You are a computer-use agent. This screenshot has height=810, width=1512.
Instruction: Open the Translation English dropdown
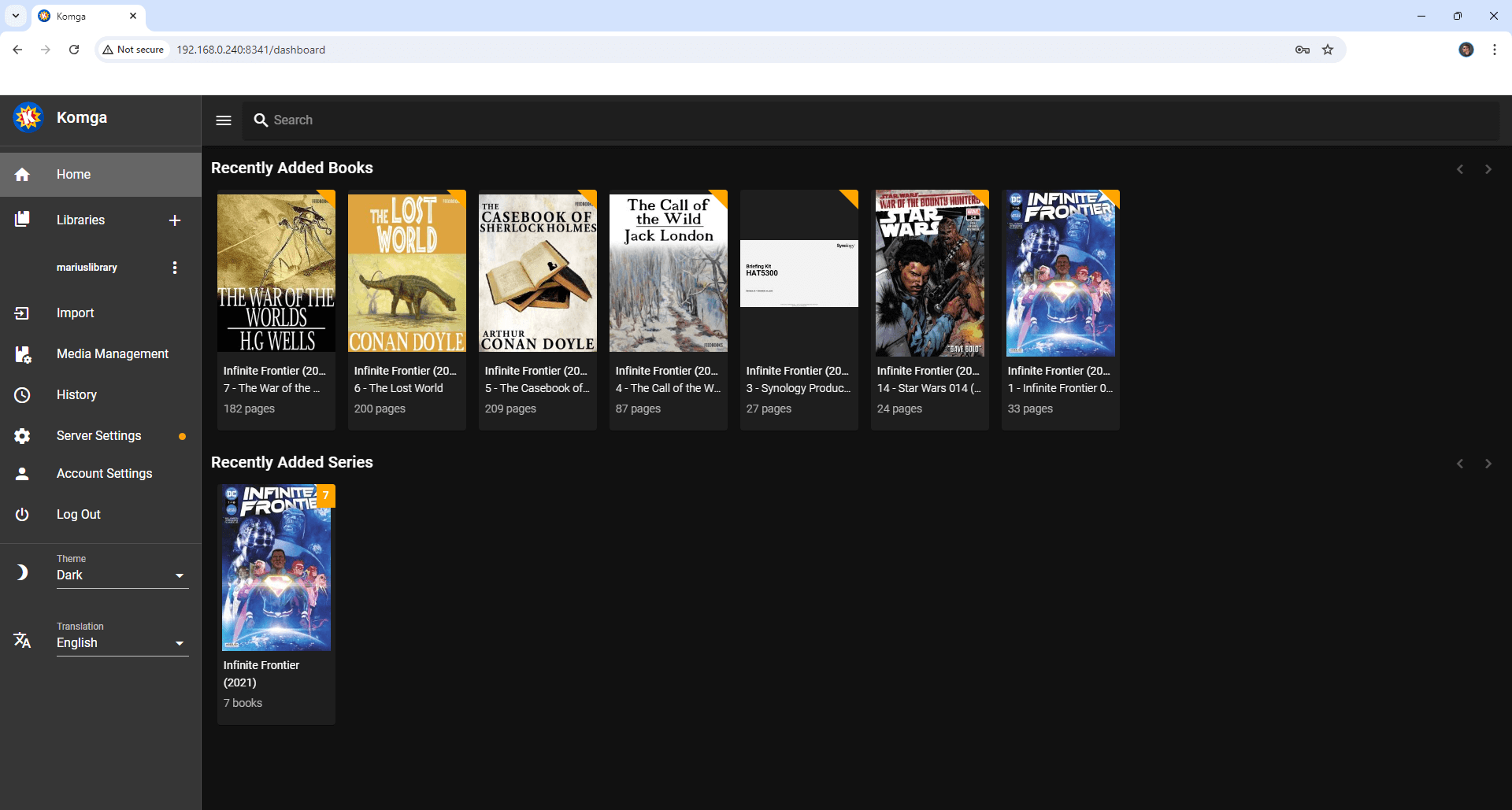(123, 643)
